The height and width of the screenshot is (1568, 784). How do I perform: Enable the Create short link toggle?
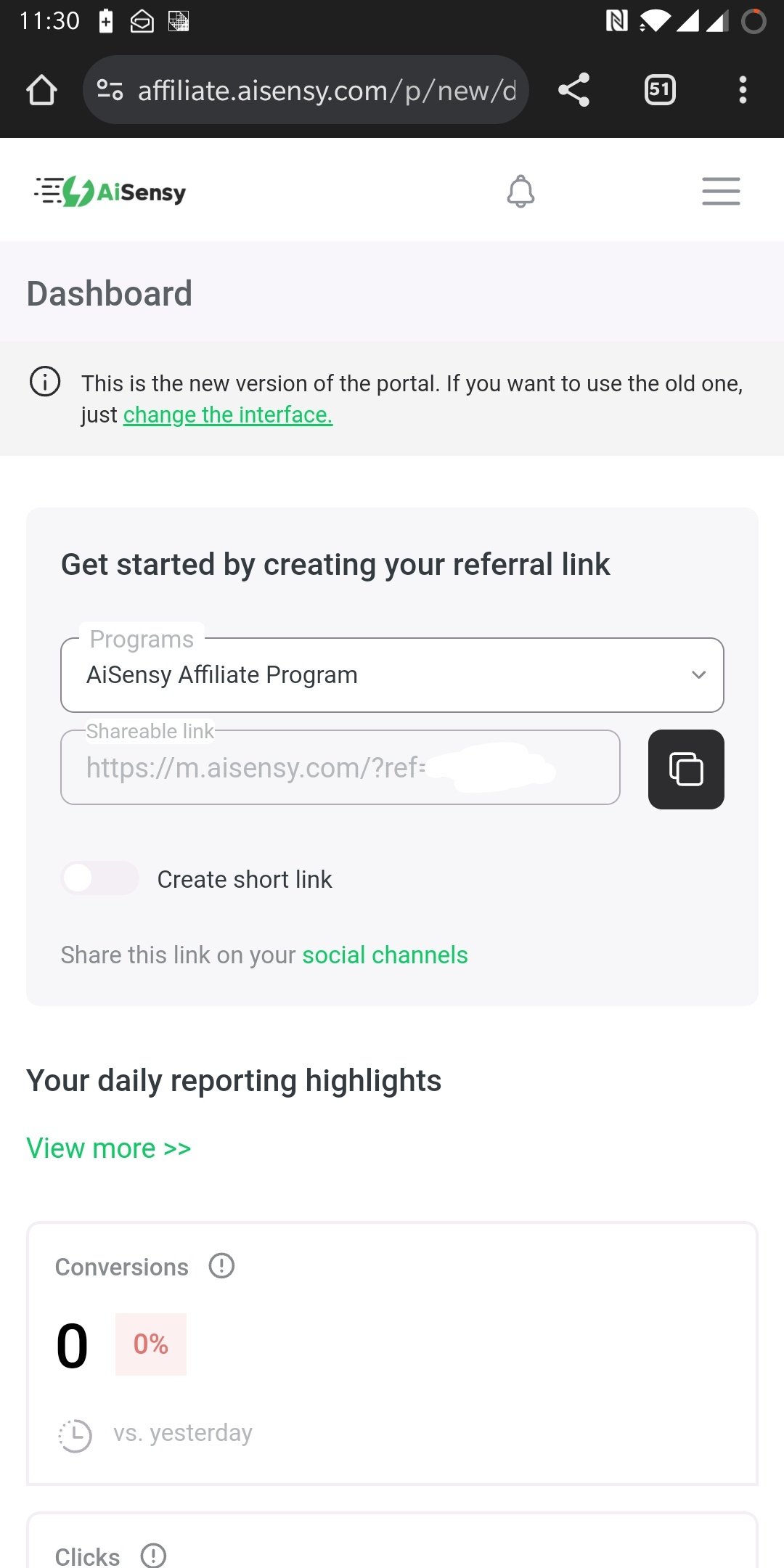pos(99,878)
